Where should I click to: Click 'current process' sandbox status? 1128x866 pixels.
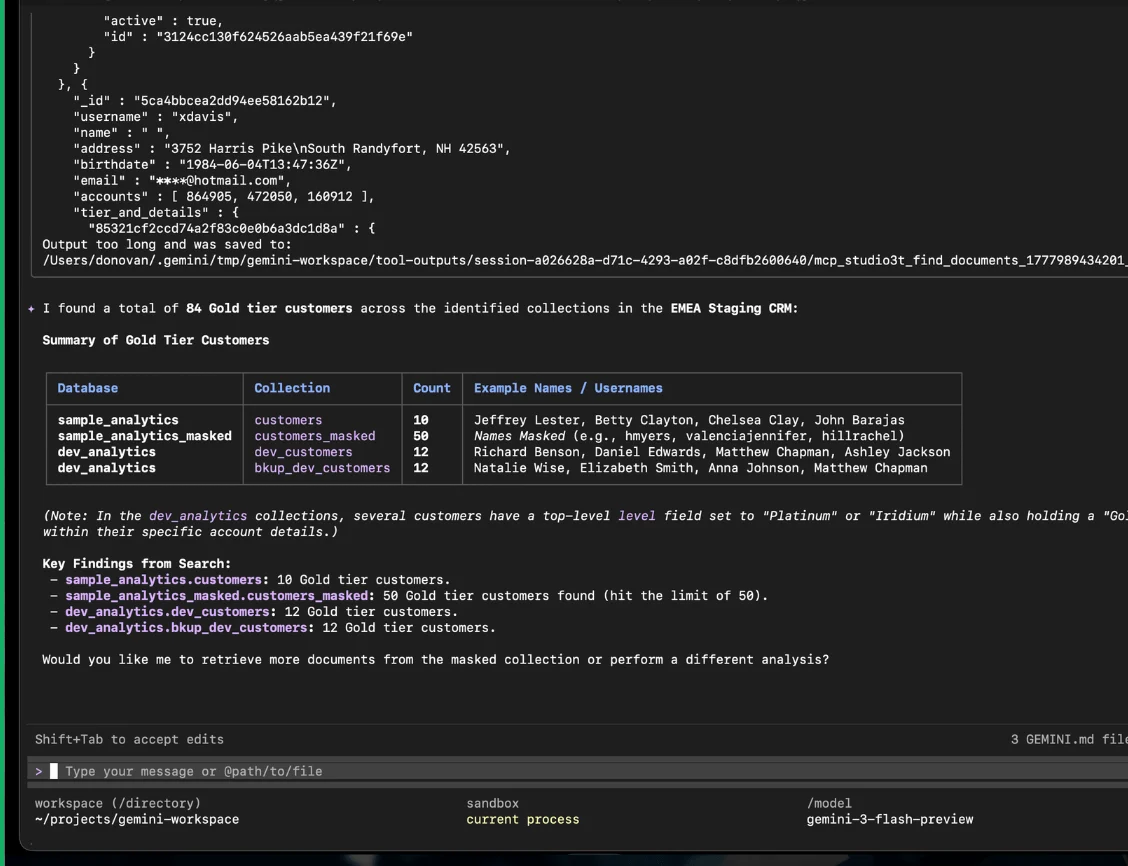click(523, 819)
